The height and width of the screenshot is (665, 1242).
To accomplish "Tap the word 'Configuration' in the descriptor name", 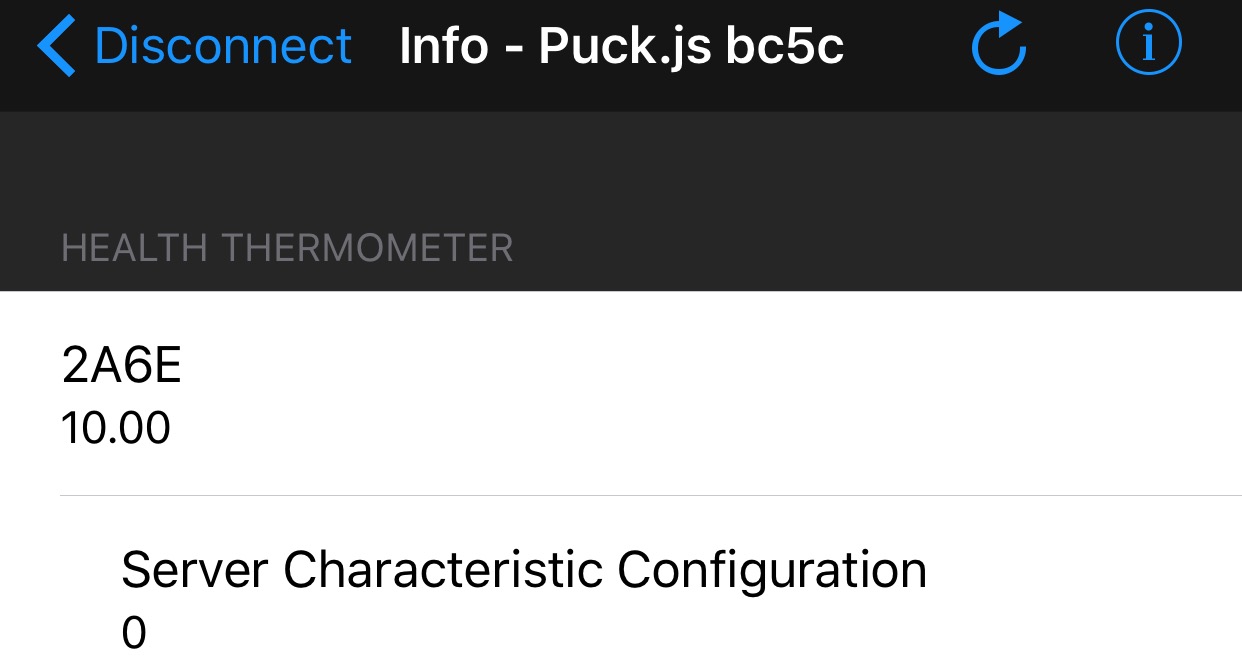I will (771, 570).
